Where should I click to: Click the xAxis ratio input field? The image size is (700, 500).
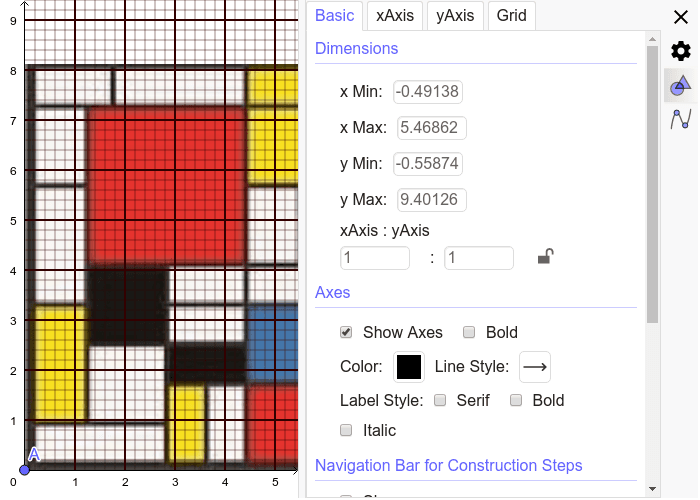click(x=375, y=258)
